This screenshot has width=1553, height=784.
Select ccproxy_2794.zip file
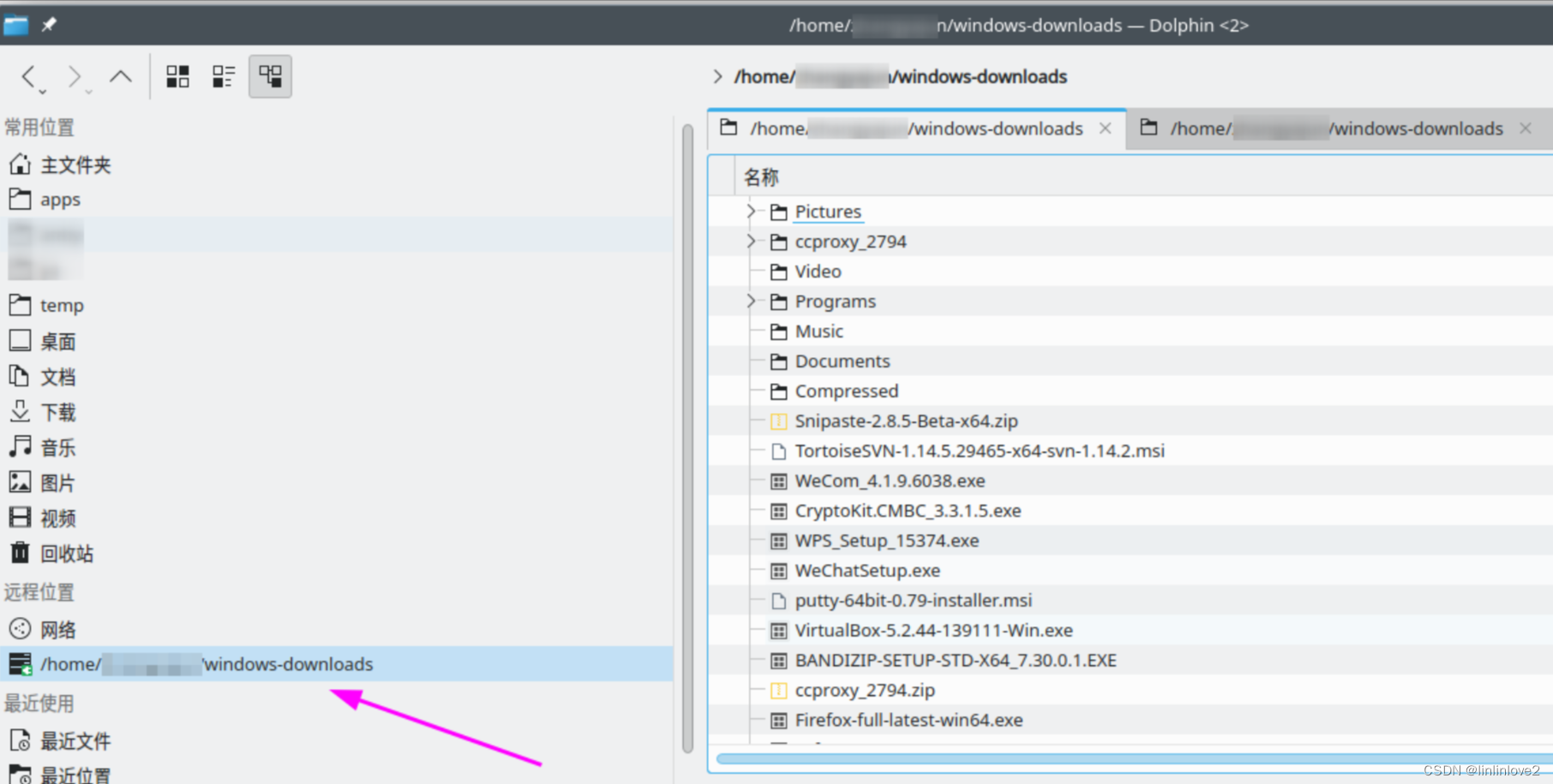[x=864, y=690]
